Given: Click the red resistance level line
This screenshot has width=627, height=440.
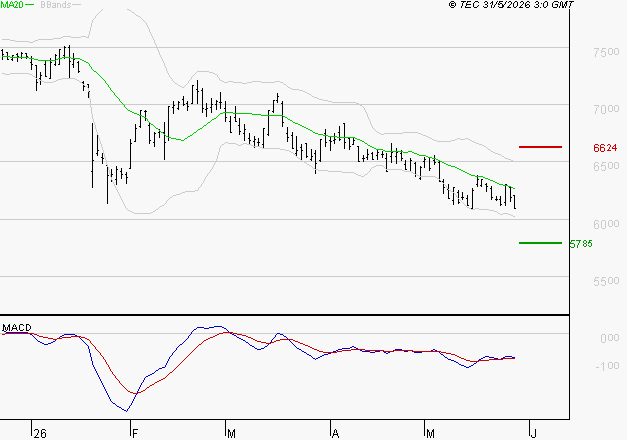Looking at the screenshot, I should 540,147.
